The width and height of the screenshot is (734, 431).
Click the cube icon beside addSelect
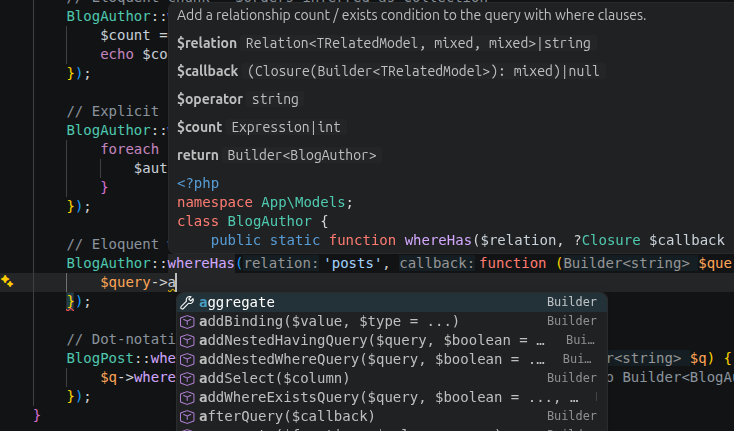click(187, 379)
